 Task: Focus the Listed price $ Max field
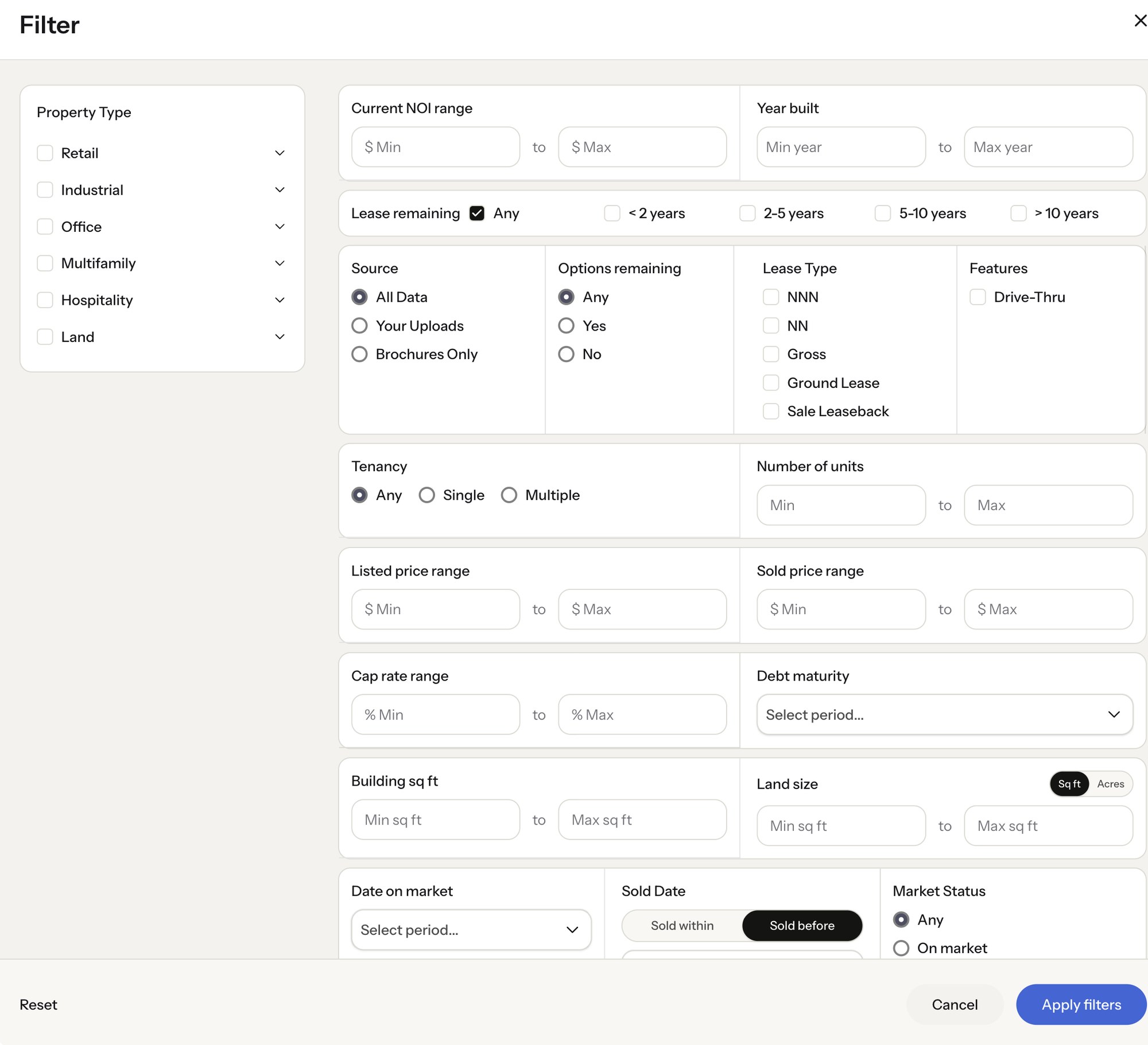642,609
